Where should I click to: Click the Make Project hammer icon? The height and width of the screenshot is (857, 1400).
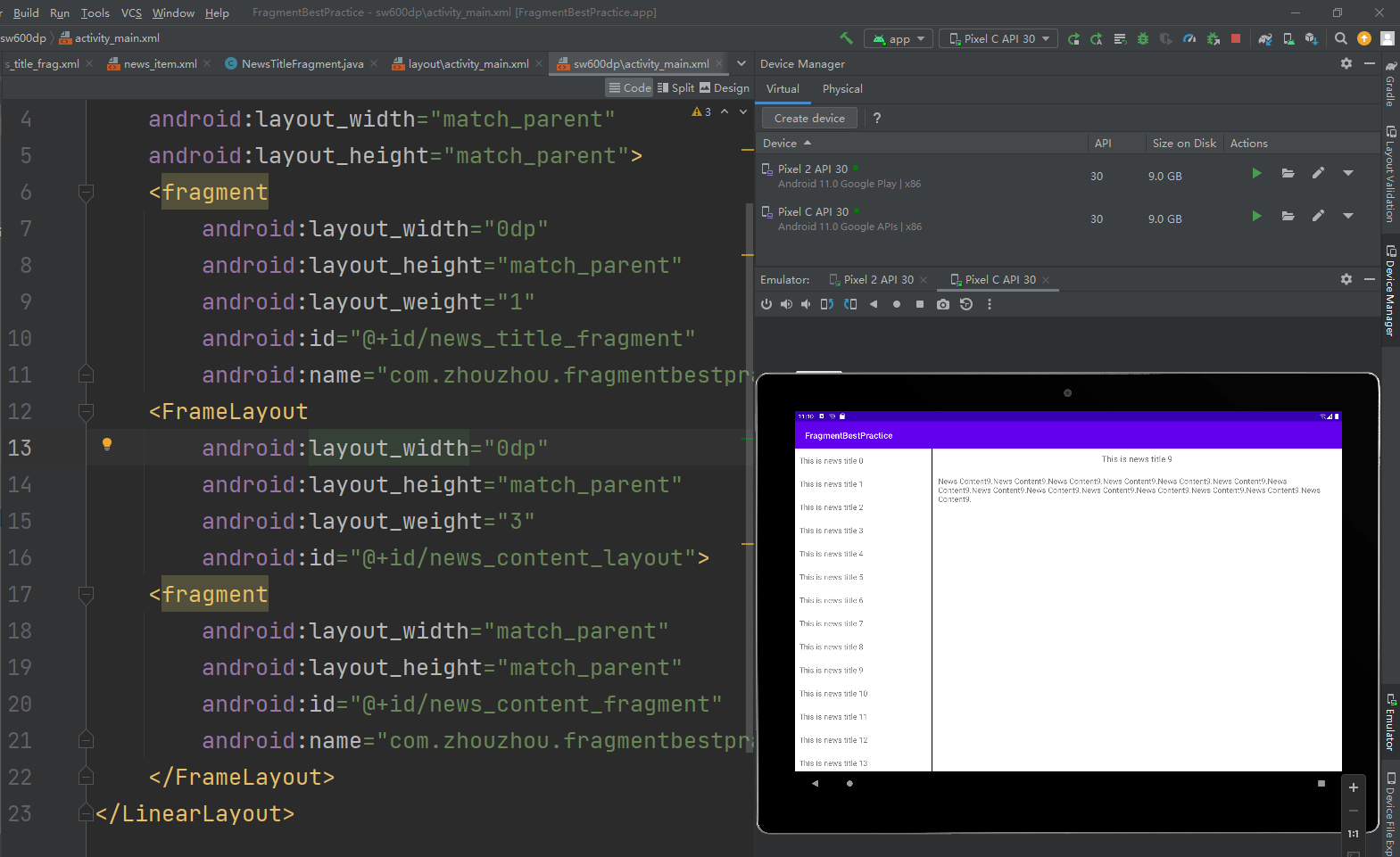(x=846, y=38)
